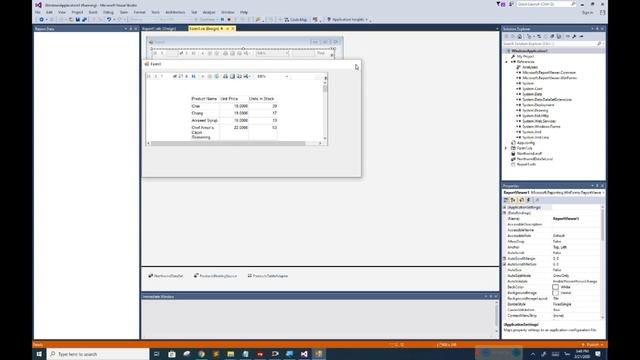Click the Windows Start button
Screen dimensions: 640x360
tap(39, 354)
